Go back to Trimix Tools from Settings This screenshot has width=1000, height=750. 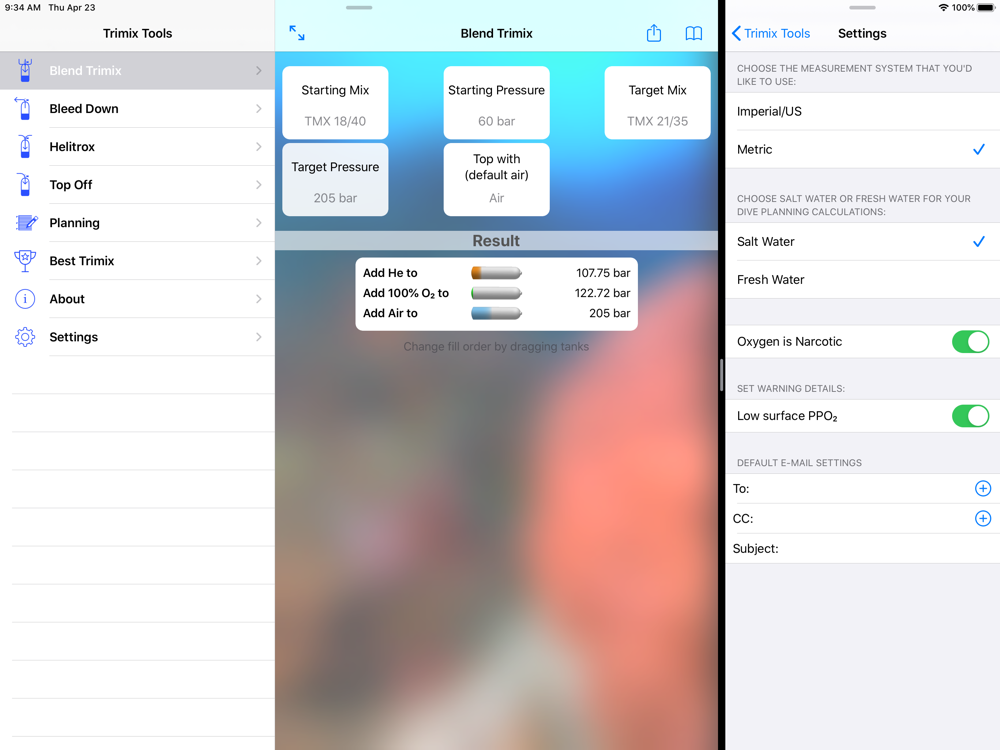point(770,33)
